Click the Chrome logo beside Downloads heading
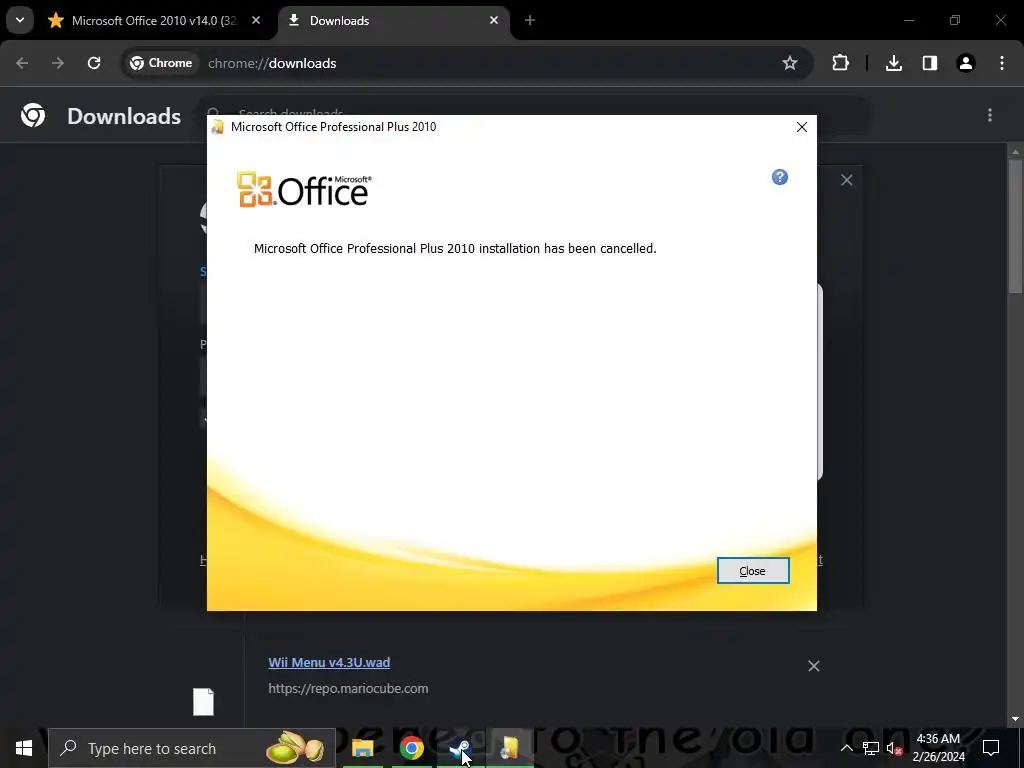 pyautogui.click(x=33, y=116)
